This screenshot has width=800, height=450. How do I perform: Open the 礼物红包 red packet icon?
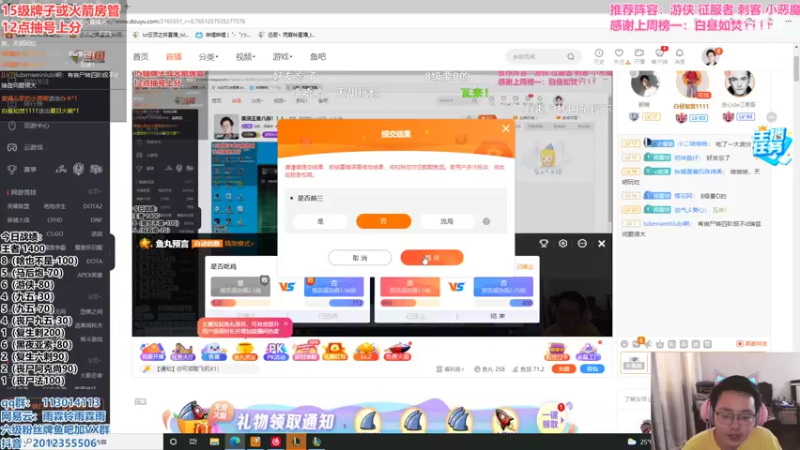pyautogui.click(x=335, y=352)
